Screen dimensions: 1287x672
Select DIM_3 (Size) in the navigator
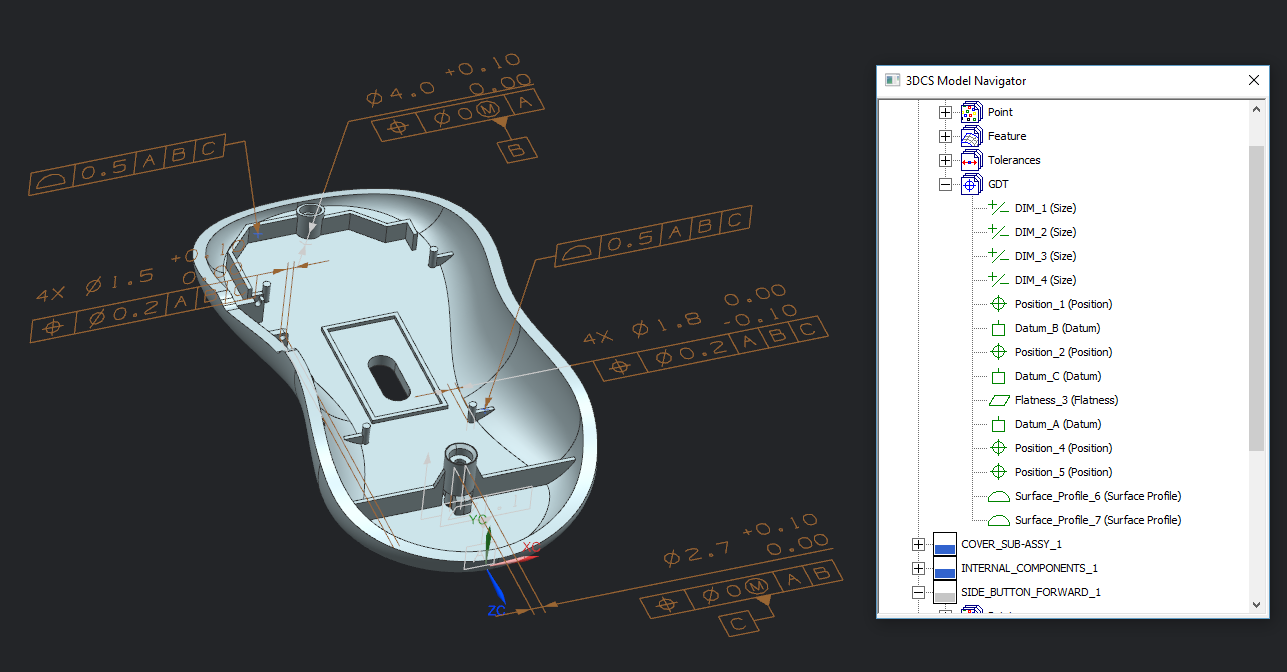pyautogui.click(x=1045, y=255)
